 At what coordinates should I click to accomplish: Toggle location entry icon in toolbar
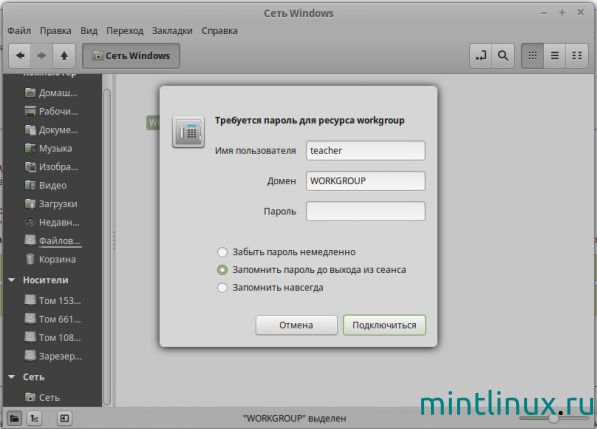click(481, 56)
